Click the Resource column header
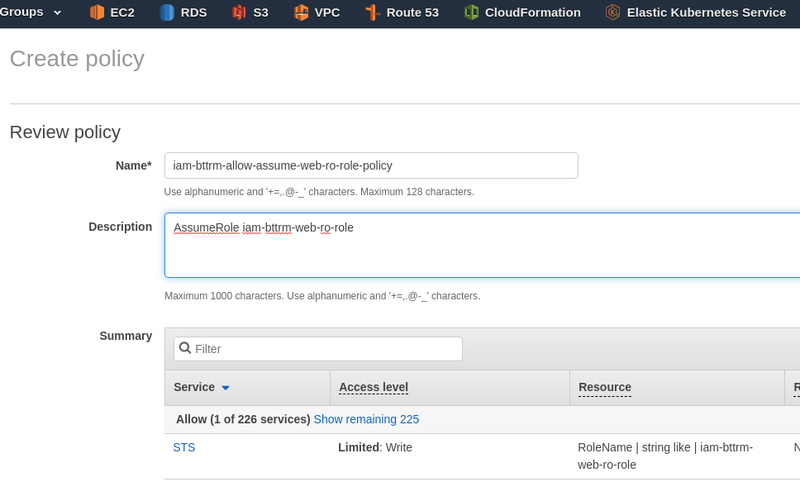The height and width of the screenshot is (502, 800). (605, 387)
